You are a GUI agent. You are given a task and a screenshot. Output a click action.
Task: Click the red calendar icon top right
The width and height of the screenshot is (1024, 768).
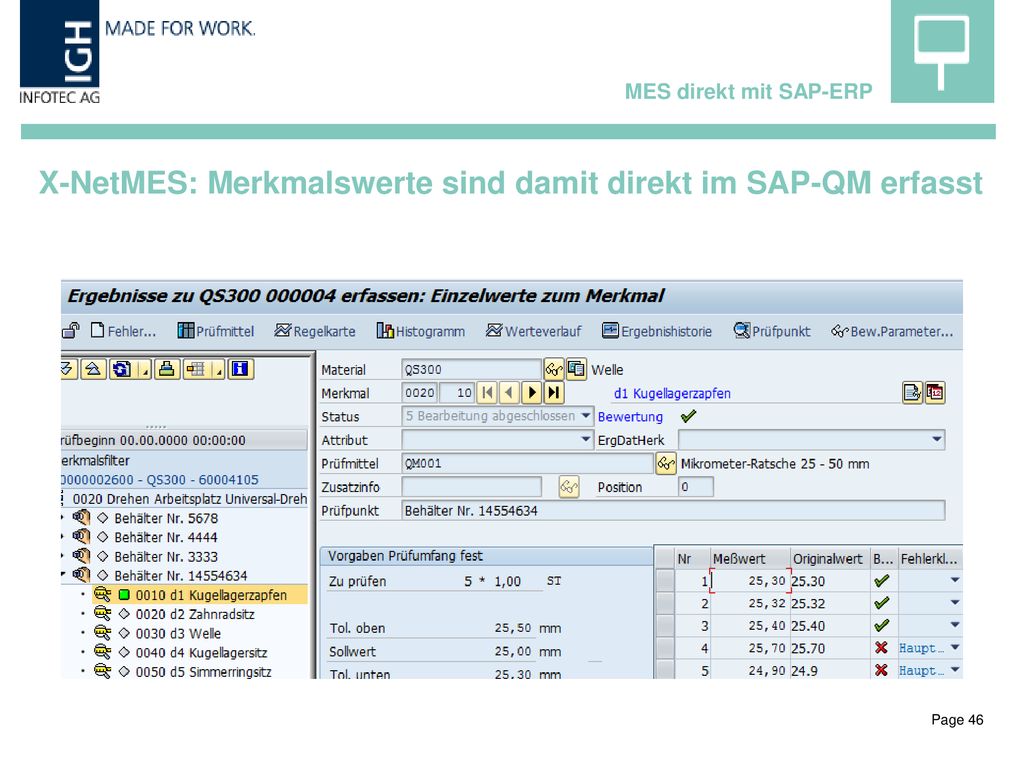pyautogui.click(x=935, y=392)
